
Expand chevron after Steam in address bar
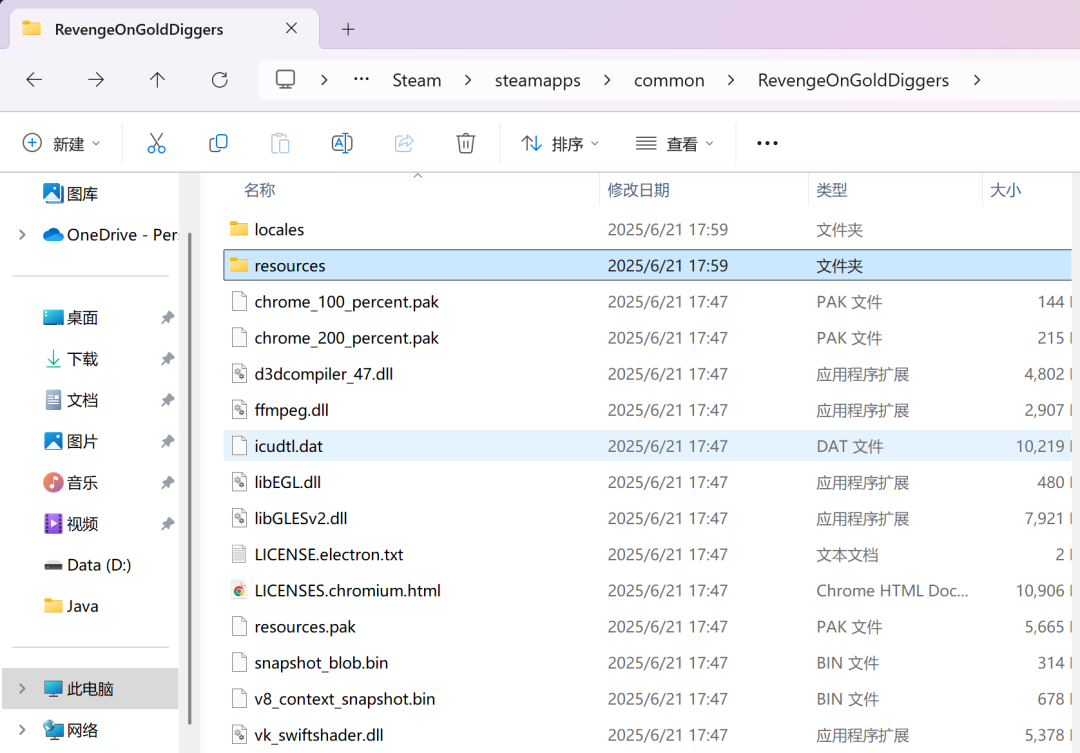(468, 80)
